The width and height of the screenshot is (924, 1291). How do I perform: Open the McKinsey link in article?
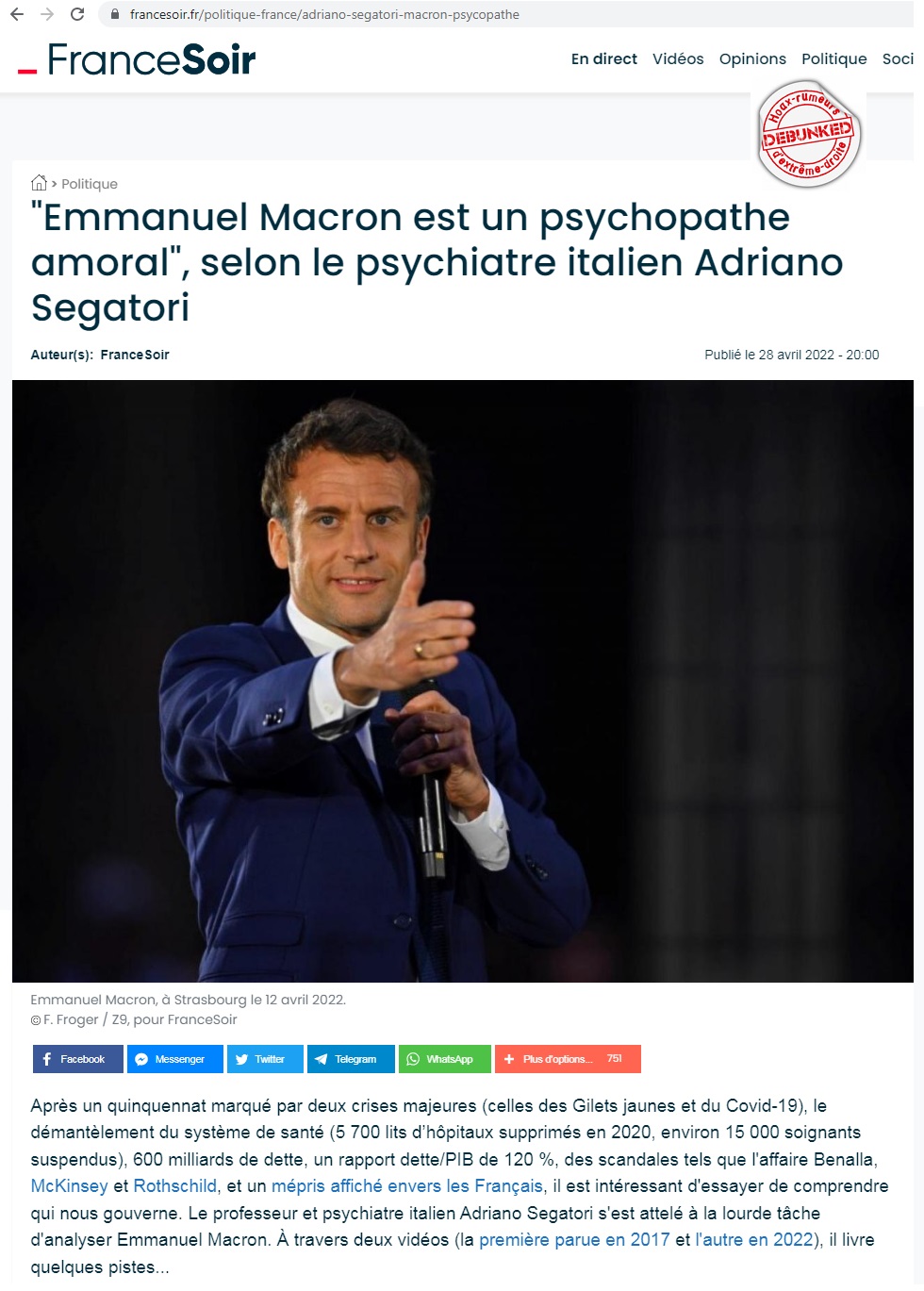[x=70, y=1185]
